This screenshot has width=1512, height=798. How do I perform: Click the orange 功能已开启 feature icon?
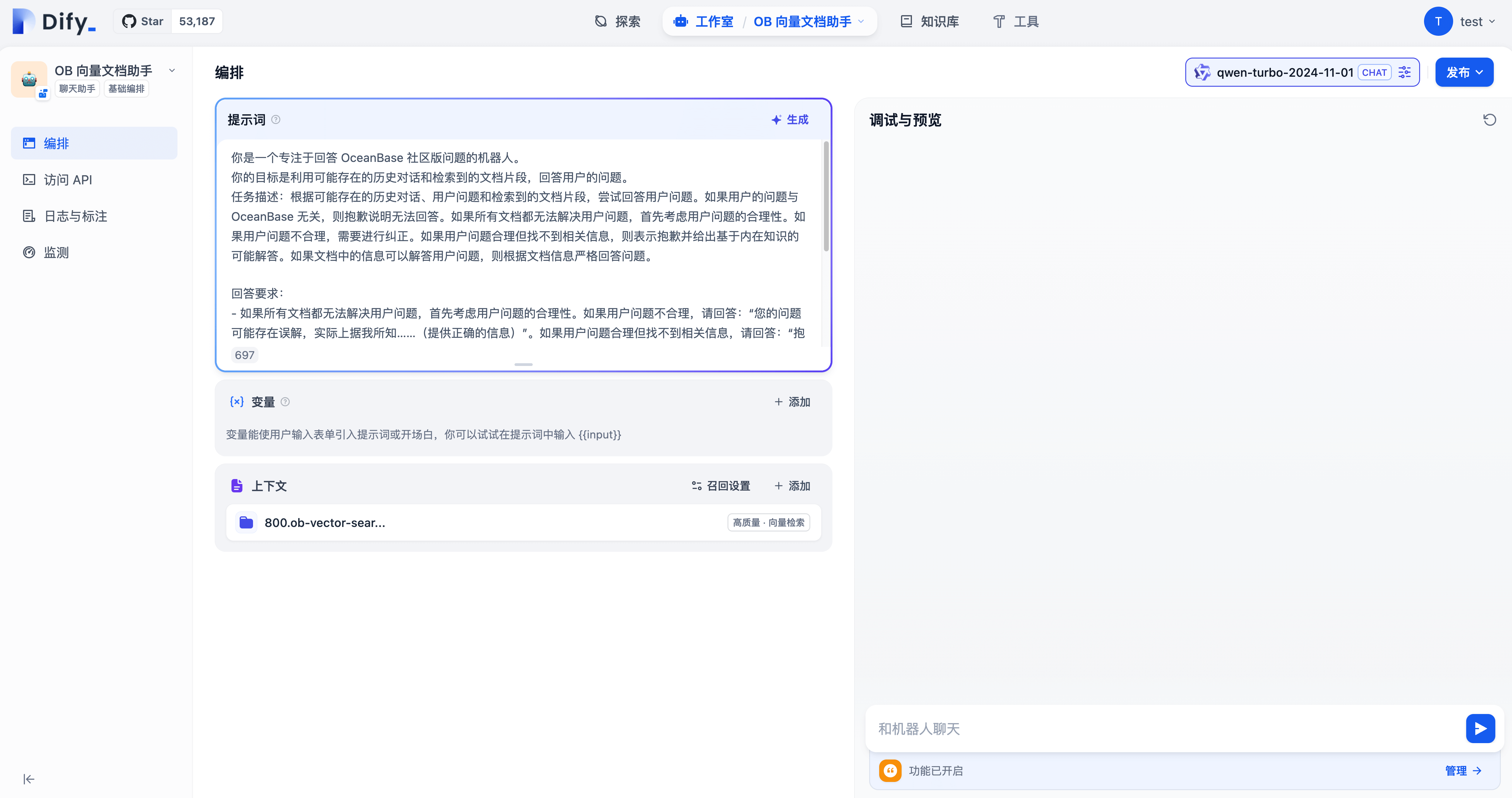[x=890, y=771]
